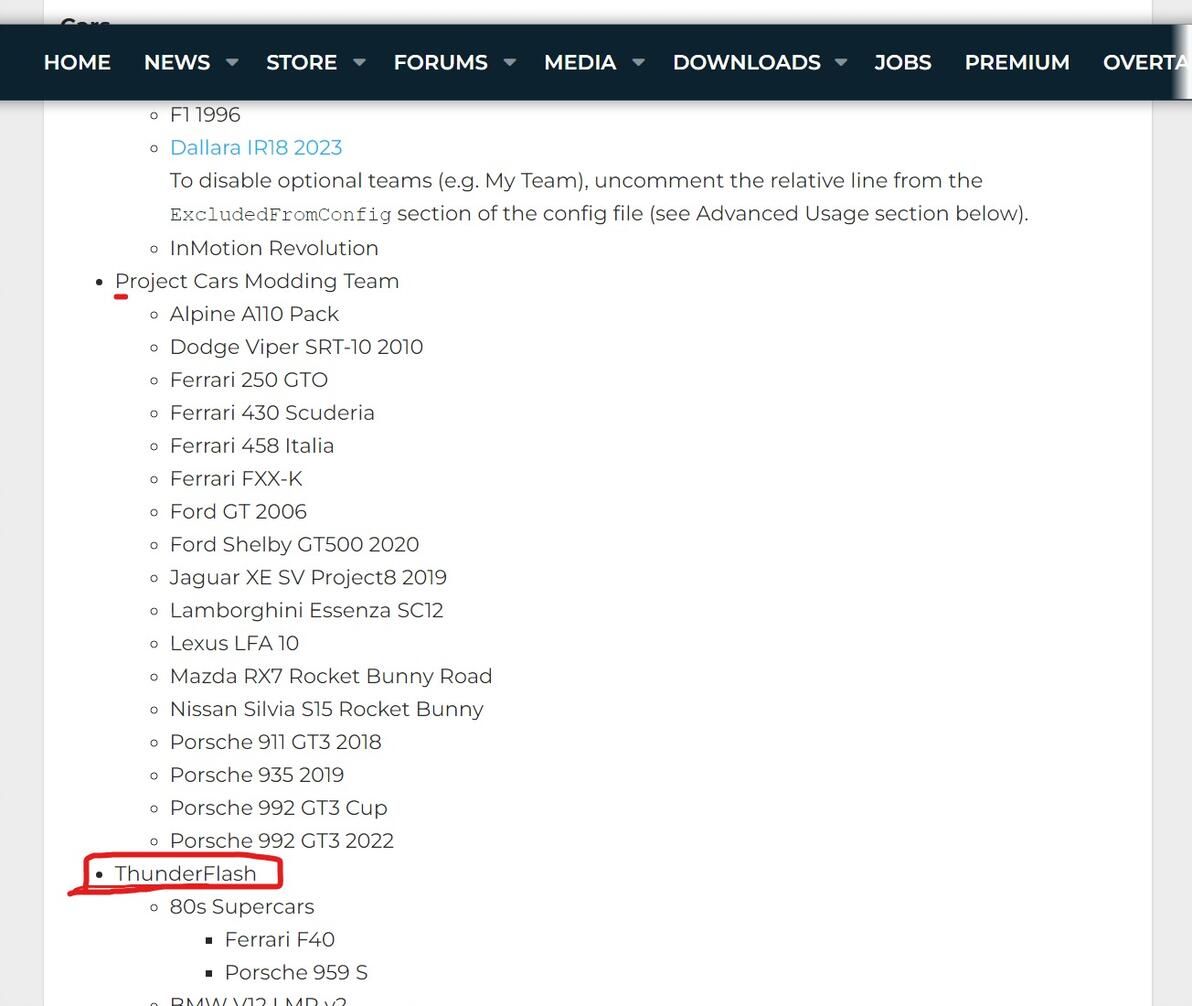
Task: Click the MEDIA nav item
Action: coord(580,62)
